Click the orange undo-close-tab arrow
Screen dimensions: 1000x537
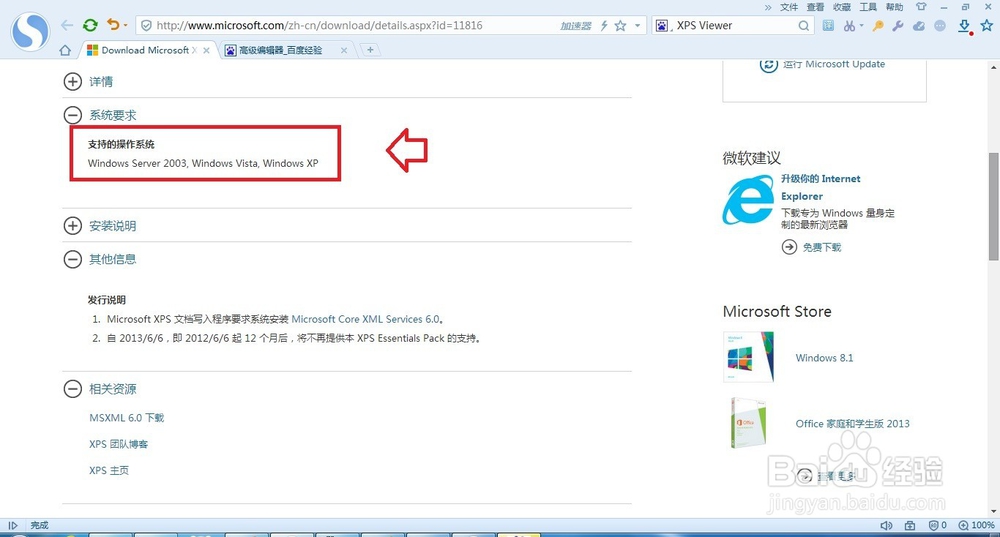point(114,25)
